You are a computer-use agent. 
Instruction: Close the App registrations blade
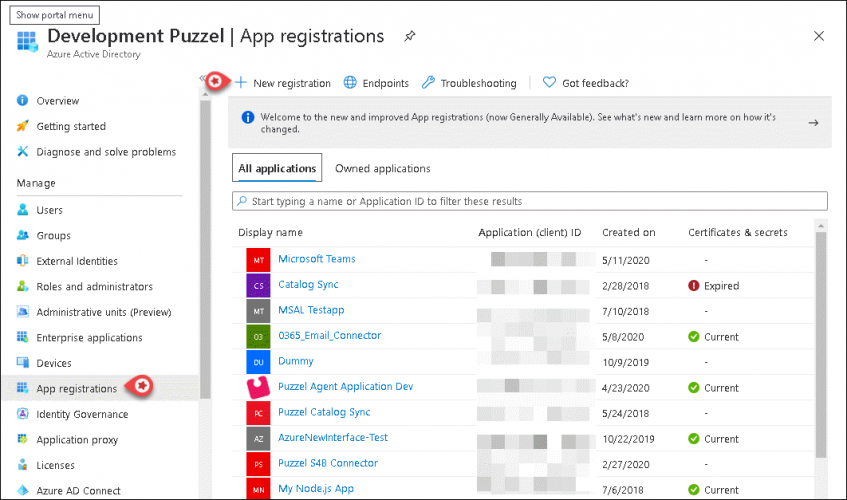[x=819, y=36]
